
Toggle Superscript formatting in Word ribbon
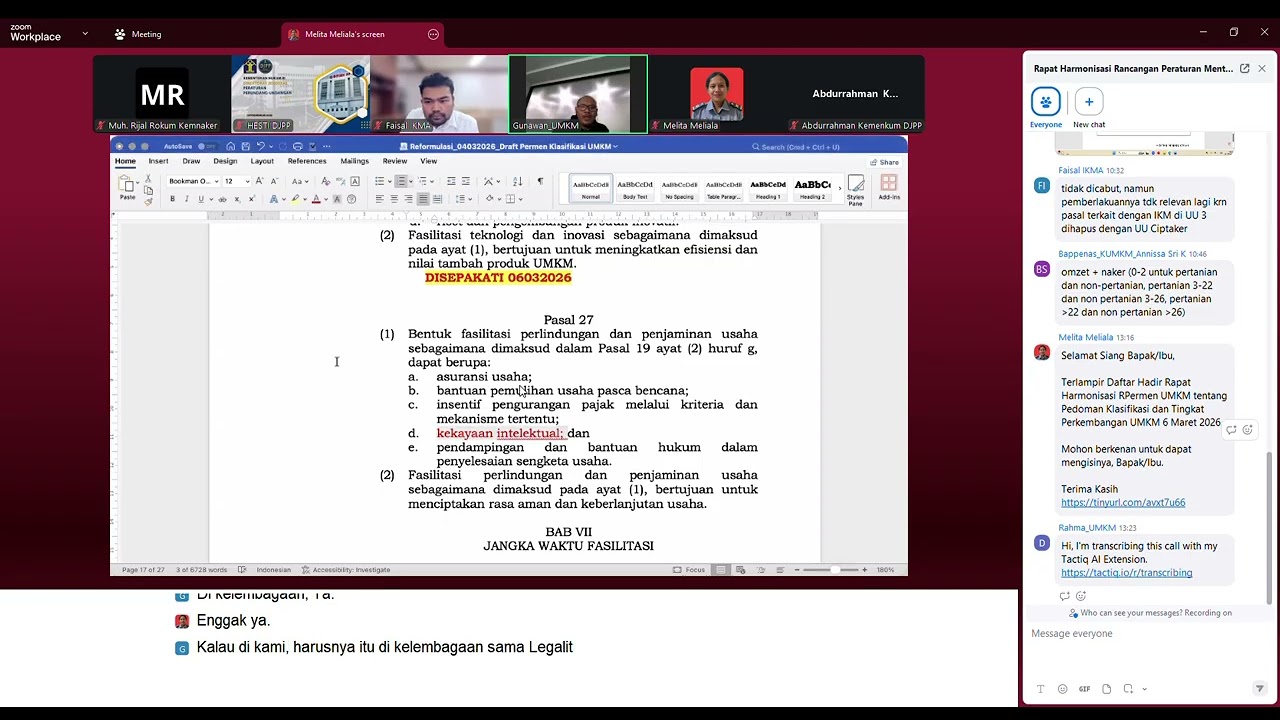[x=252, y=199]
